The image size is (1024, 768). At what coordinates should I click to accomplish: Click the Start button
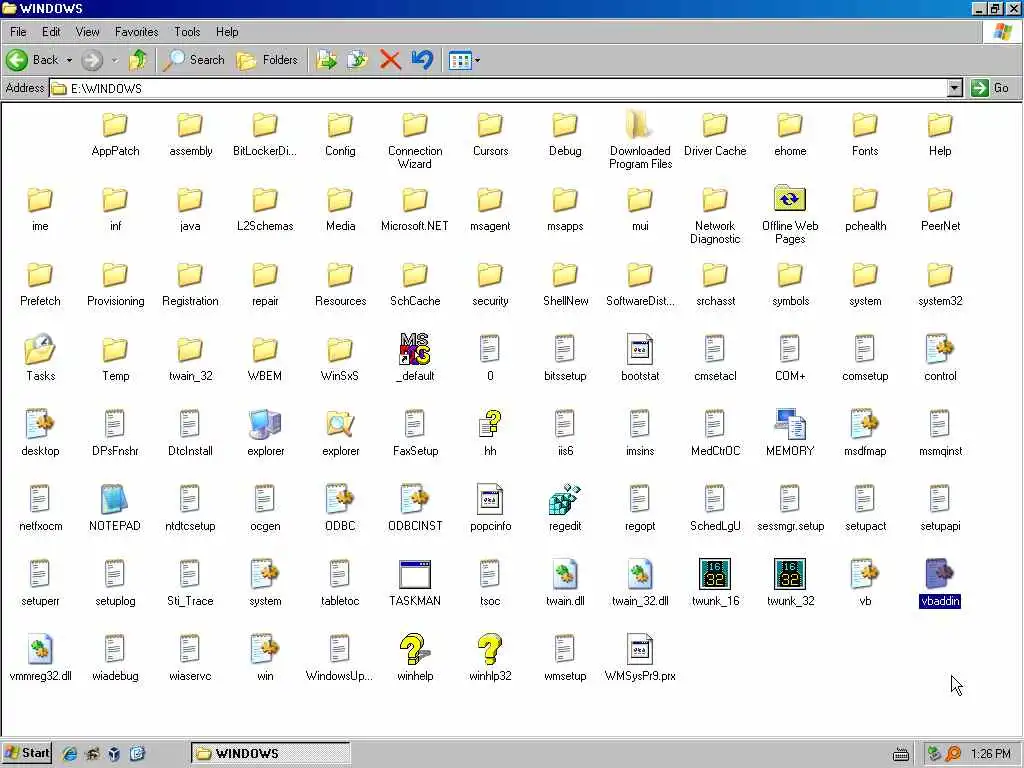click(x=27, y=753)
